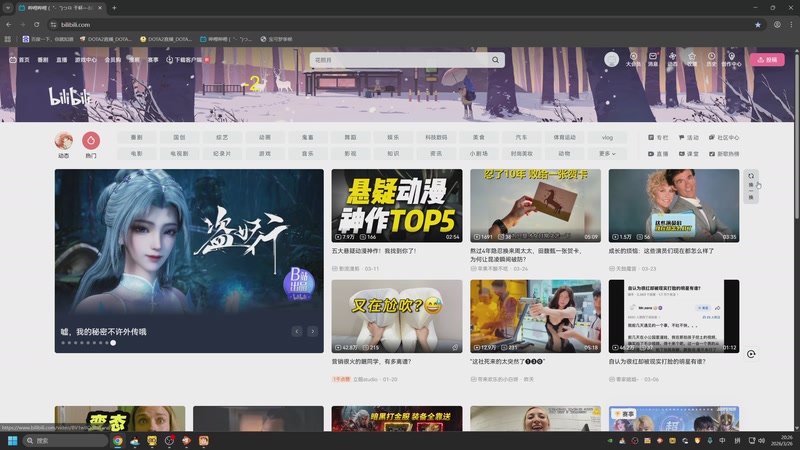Open the 消息 messages icon
The image size is (800, 450).
[653, 59]
